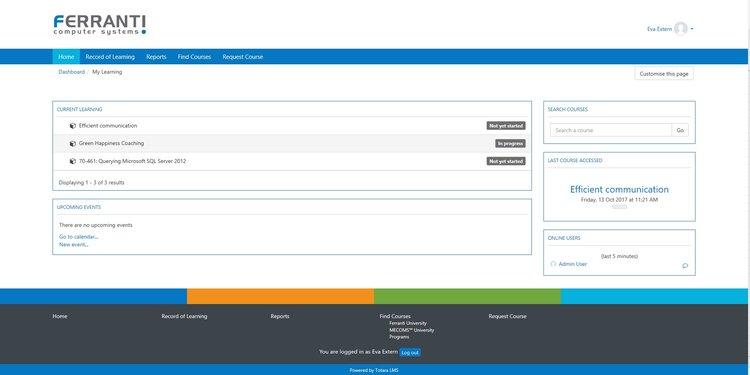Click the cube icon beside Efficient communication
This screenshot has width=750, height=375.
pos(73,126)
